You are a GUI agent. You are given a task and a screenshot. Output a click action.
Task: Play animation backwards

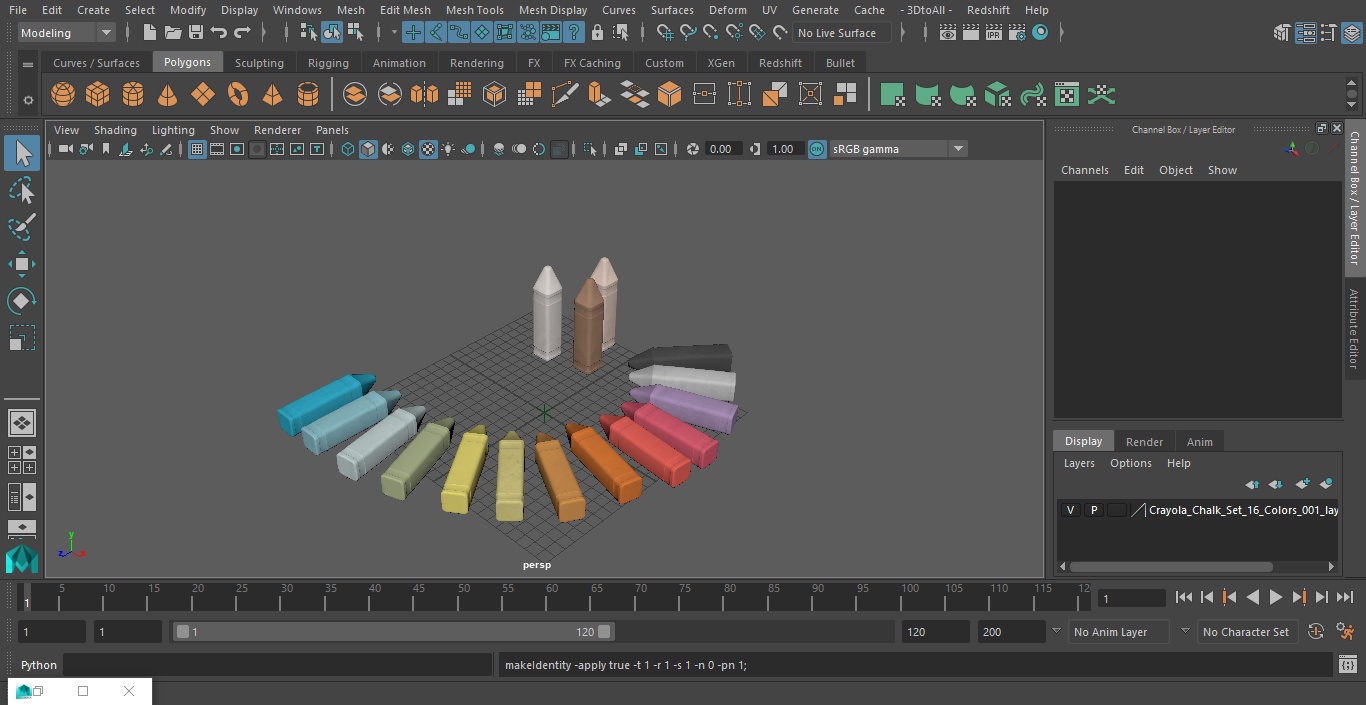coord(1253,597)
